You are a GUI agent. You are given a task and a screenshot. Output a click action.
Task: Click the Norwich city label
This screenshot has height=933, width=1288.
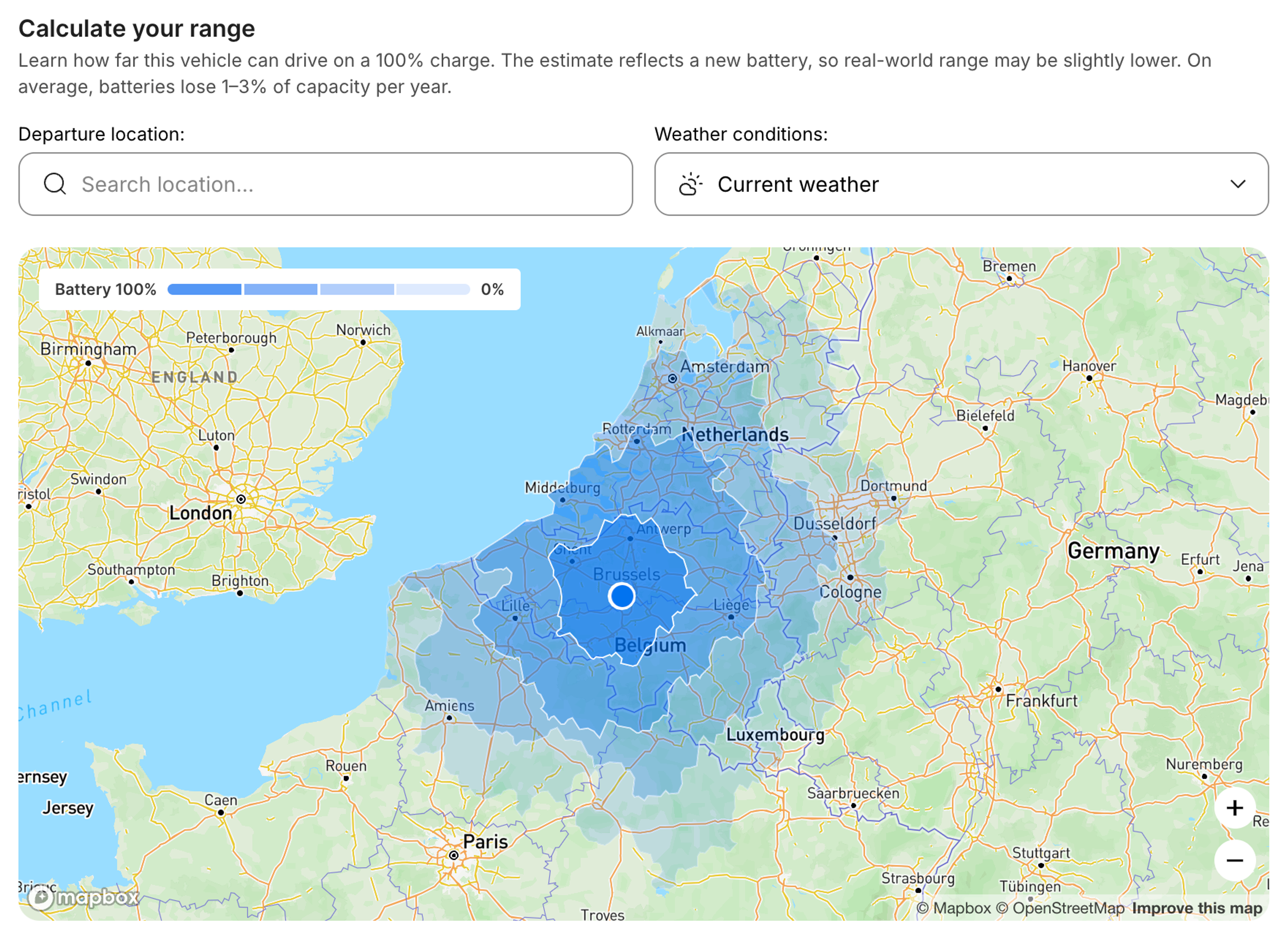[x=363, y=330]
